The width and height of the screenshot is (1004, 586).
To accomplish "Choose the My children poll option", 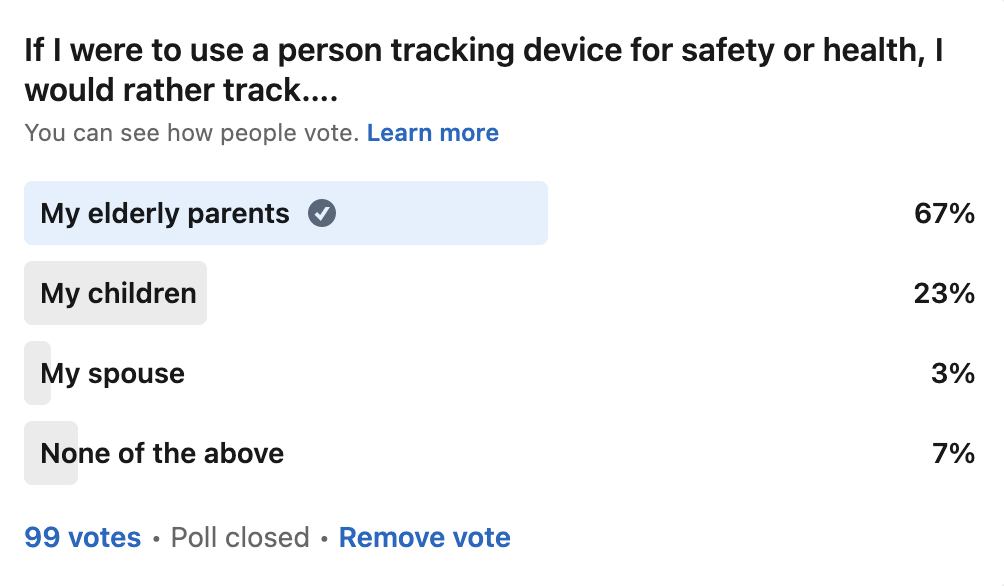I will pyautogui.click(x=118, y=293).
